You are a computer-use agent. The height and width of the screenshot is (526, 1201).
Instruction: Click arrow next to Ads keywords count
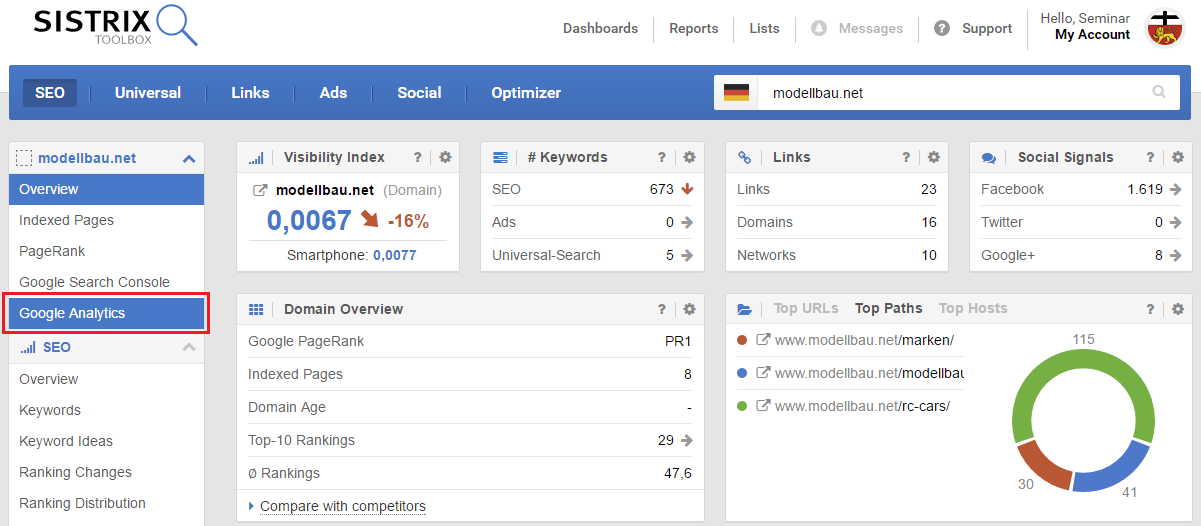[x=687, y=222]
